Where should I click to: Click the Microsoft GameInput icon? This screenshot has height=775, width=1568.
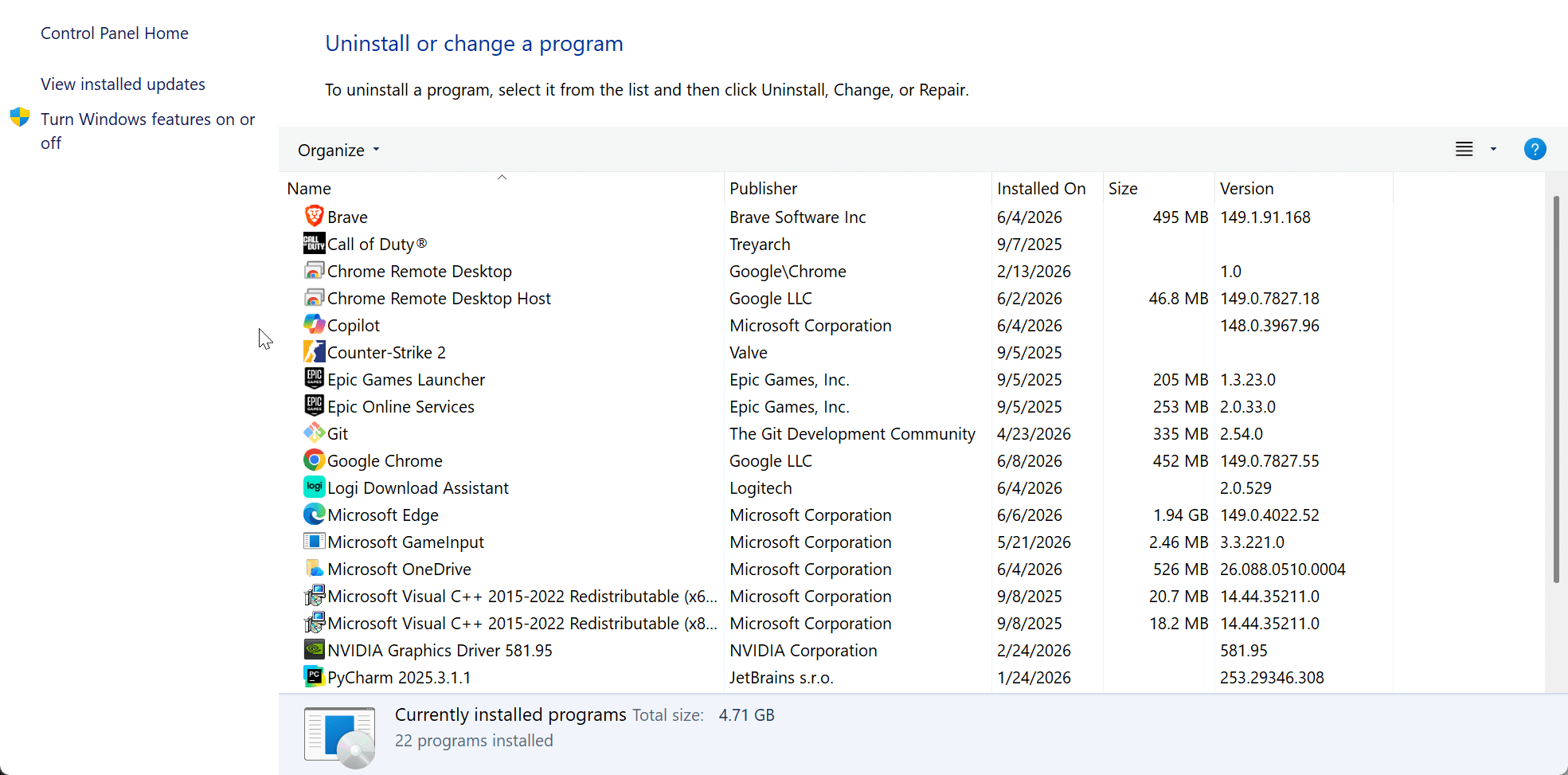coord(315,541)
